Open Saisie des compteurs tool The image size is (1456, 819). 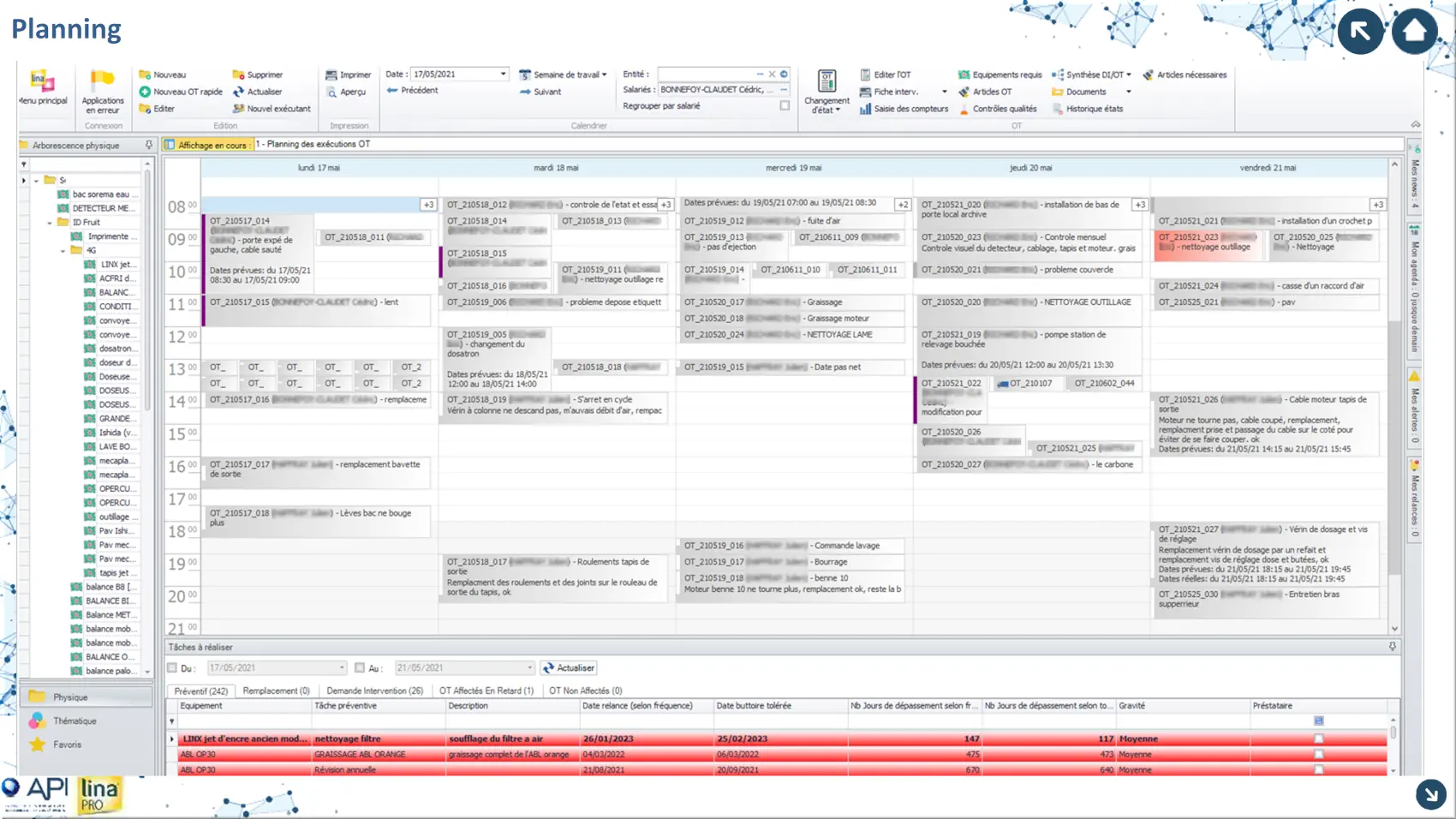tap(865, 109)
